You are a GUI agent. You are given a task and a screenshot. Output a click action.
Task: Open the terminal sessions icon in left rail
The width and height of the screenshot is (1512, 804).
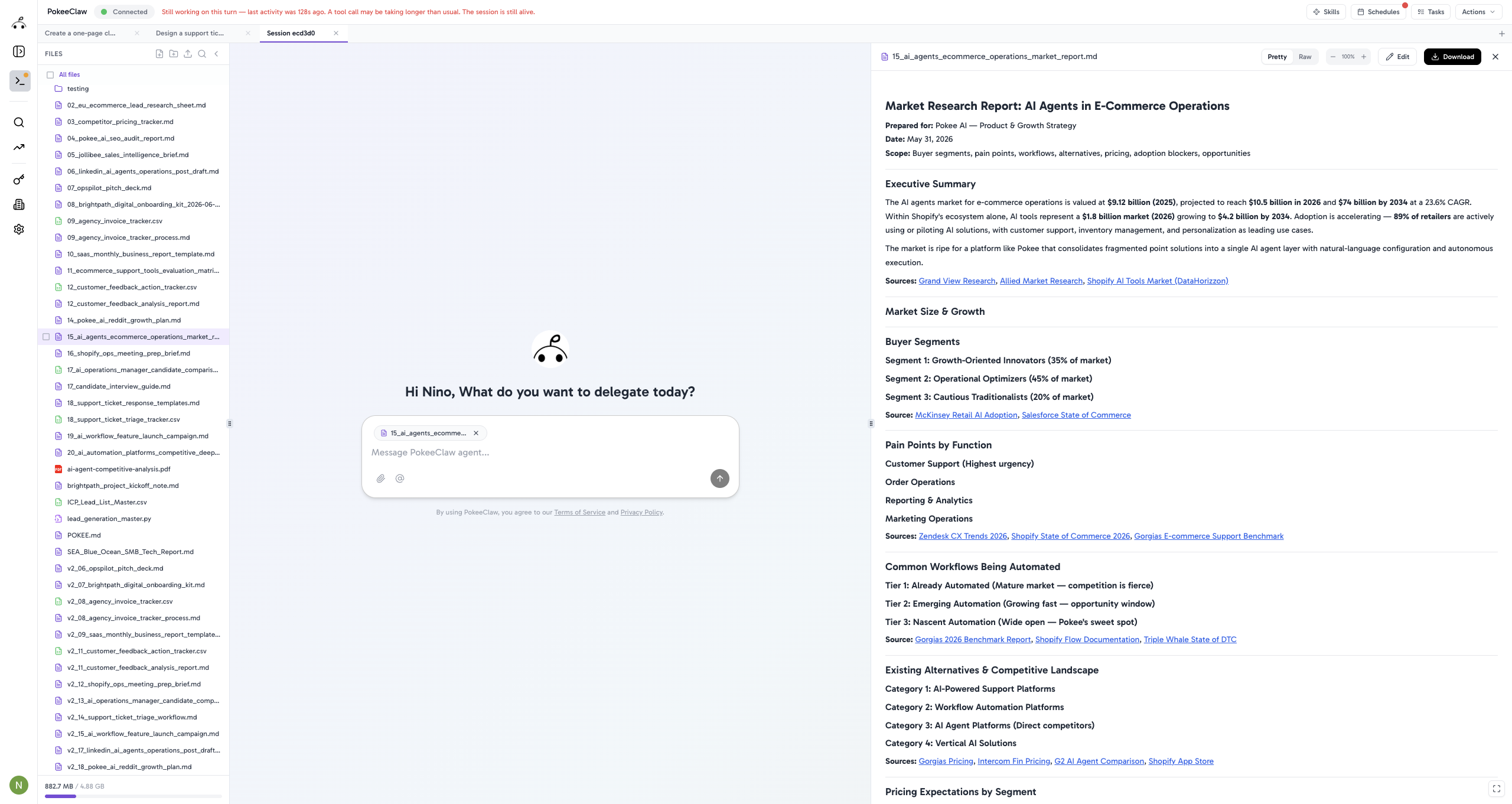pyautogui.click(x=20, y=81)
